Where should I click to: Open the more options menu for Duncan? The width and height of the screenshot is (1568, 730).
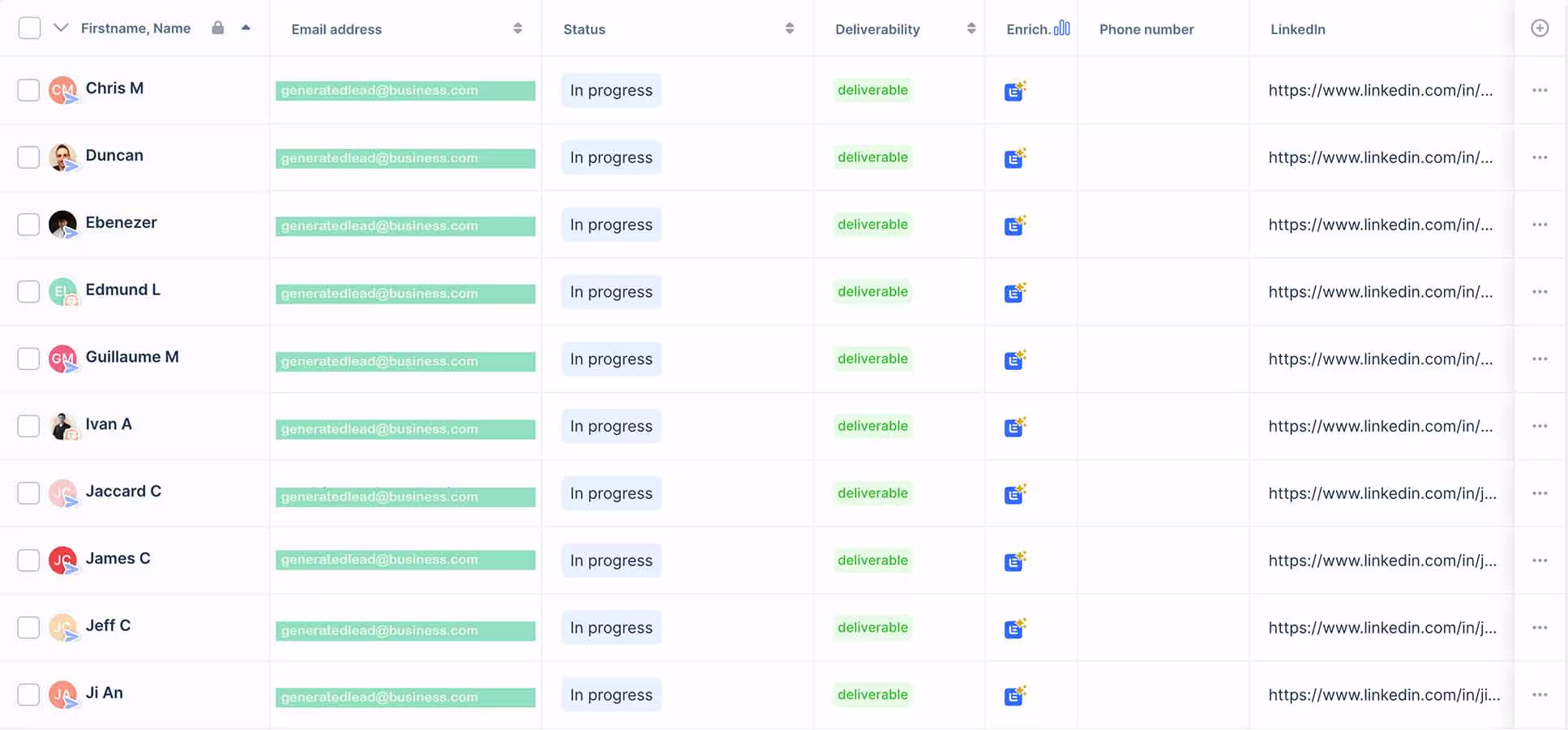click(1539, 157)
